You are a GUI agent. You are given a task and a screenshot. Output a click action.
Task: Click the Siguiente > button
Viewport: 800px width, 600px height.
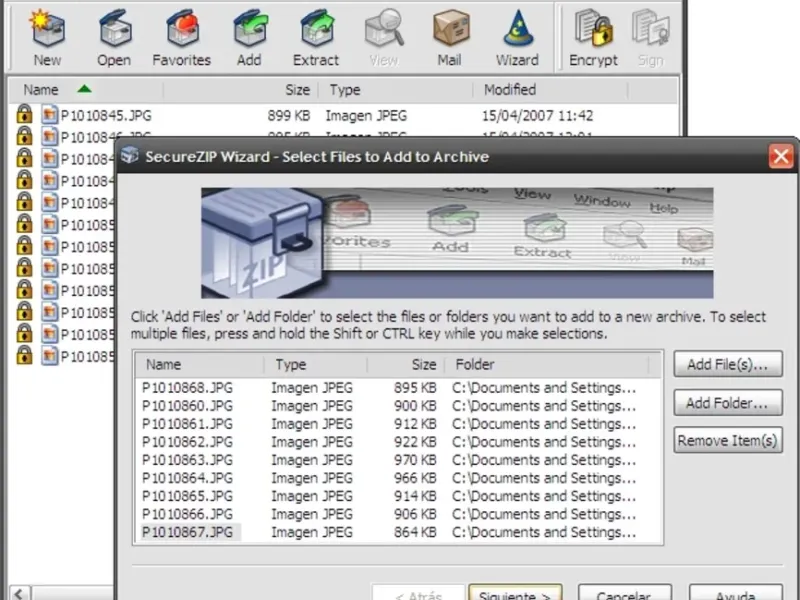(x=515, y=593)
